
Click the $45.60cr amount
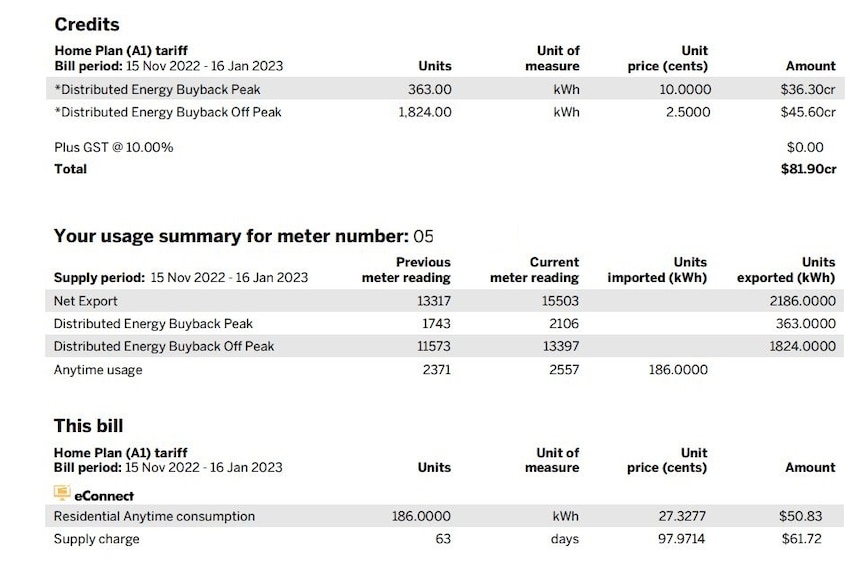pyautogui.click(x=808, y=112)
